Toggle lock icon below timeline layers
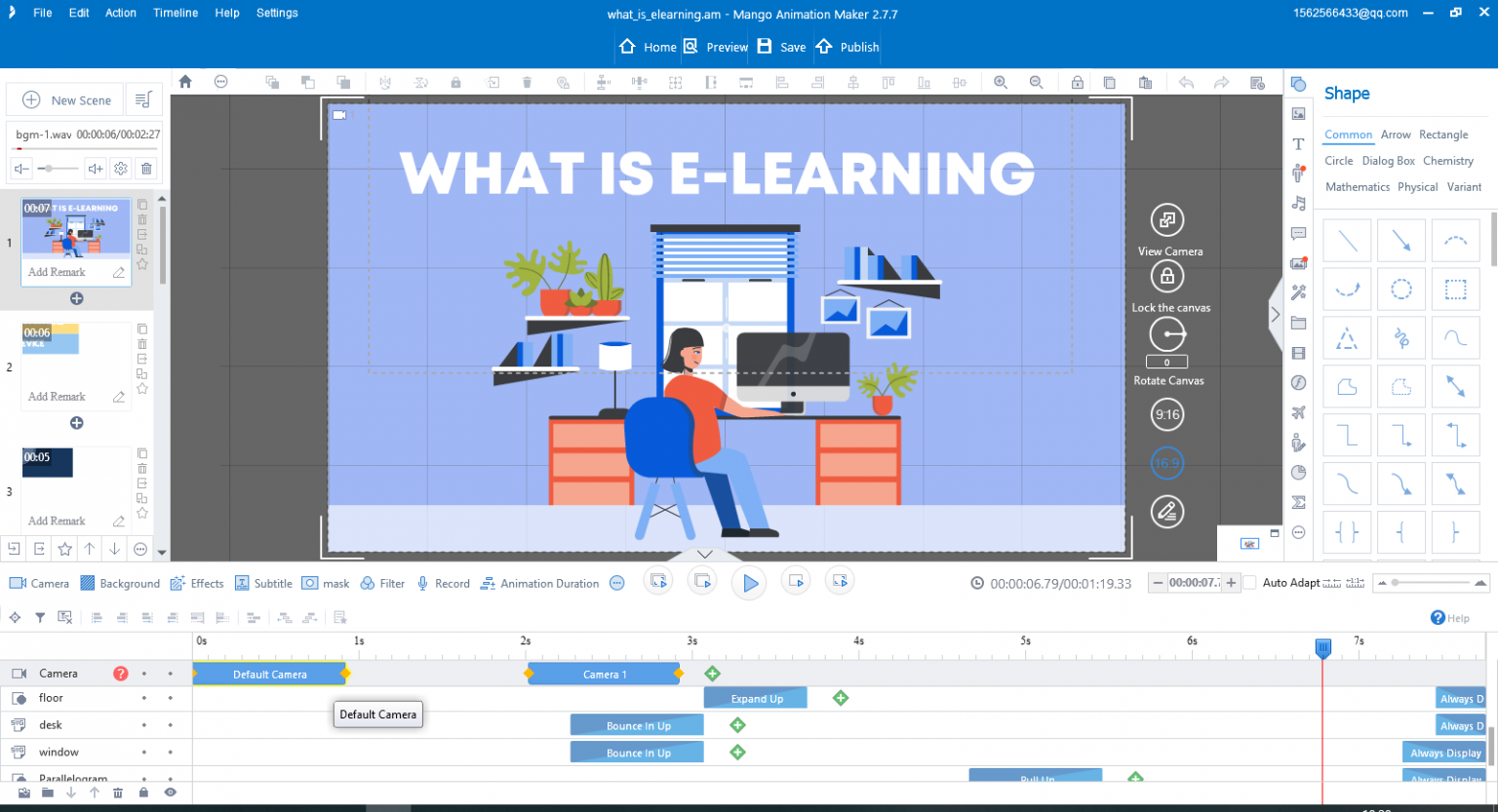Viewport: 1498px width, 812px height. click(143, 793)
